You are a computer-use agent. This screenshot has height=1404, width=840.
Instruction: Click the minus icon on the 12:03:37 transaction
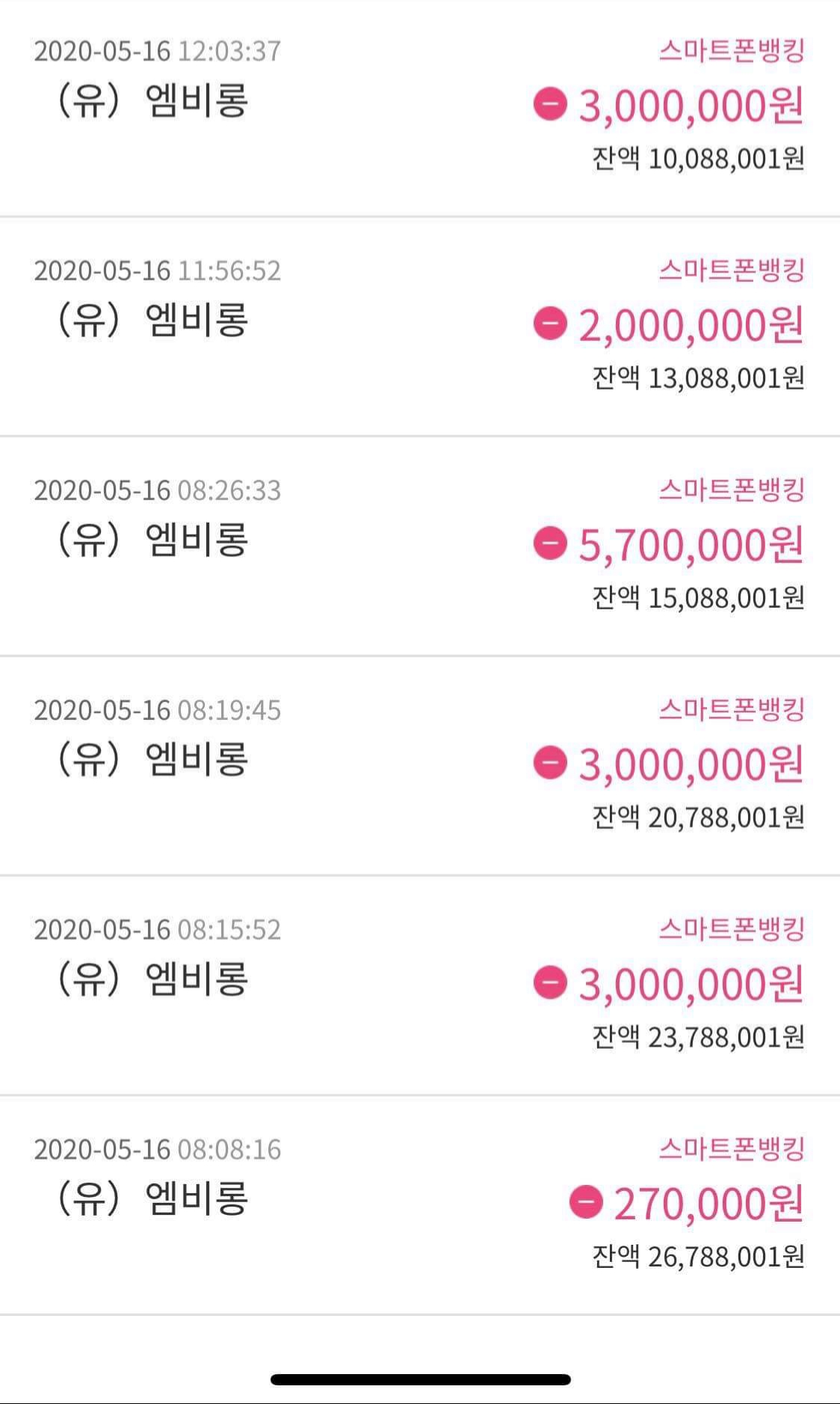550,104
